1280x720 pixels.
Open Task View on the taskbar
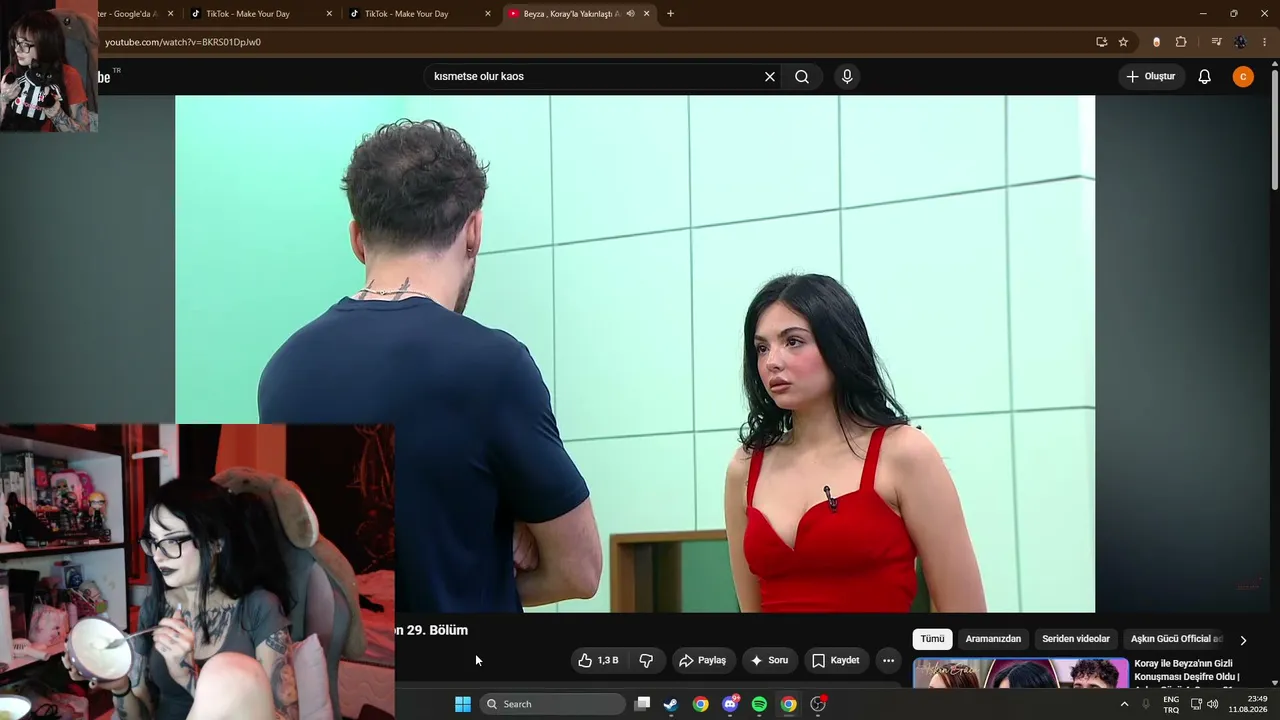point(643,704)
